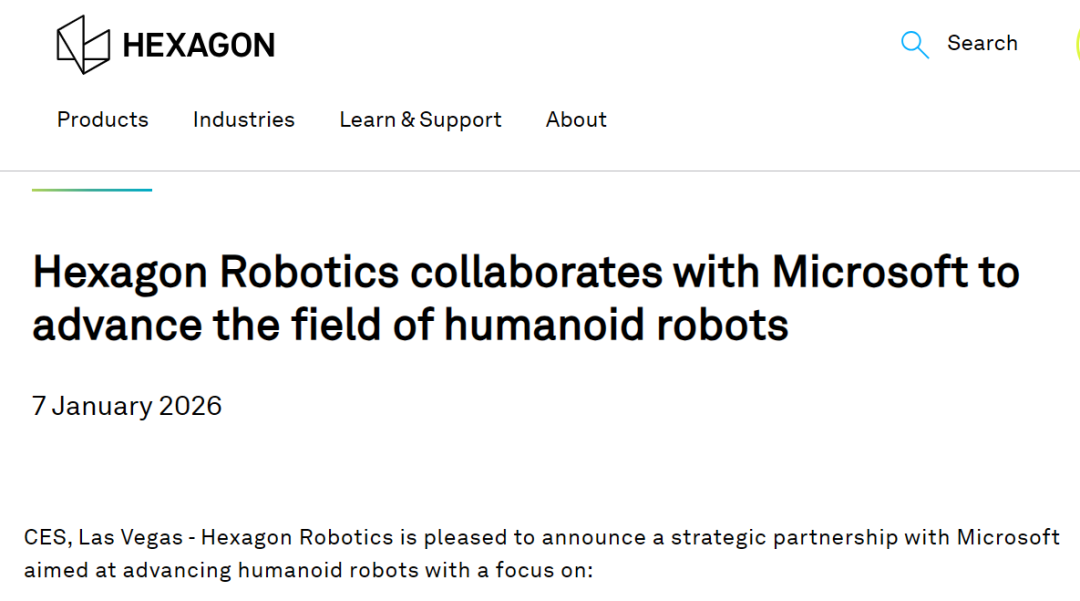Click the date 7 January 2026
This screenshot has width=1080, height=601.
coord(127,406)
